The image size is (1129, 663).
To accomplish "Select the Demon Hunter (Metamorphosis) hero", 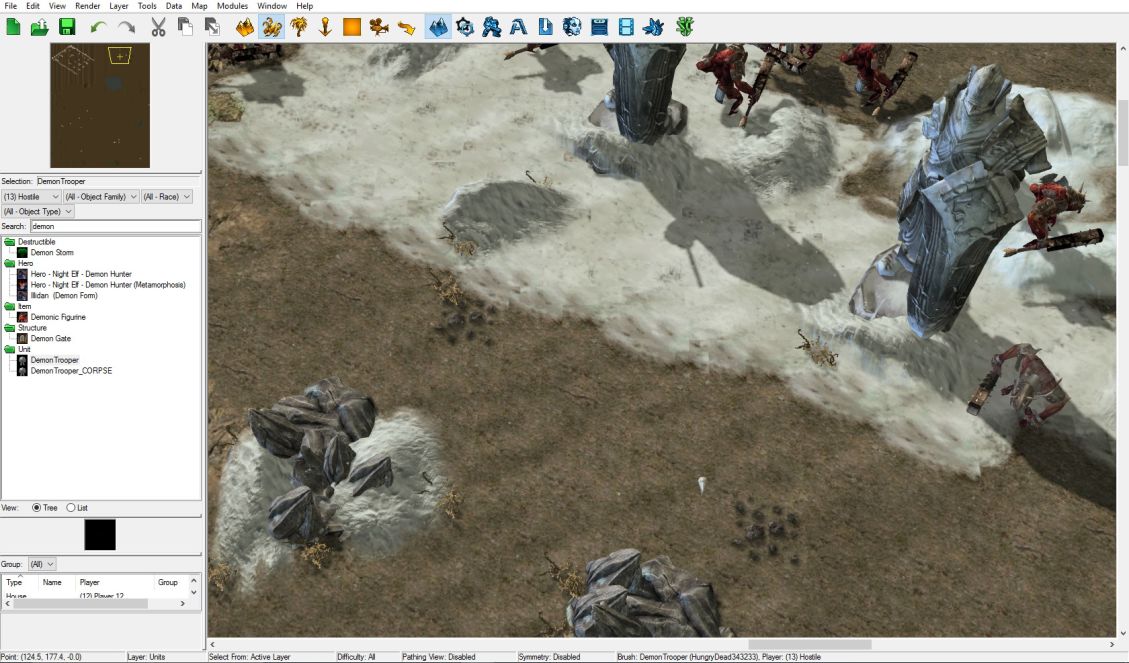I will point(108,285).
